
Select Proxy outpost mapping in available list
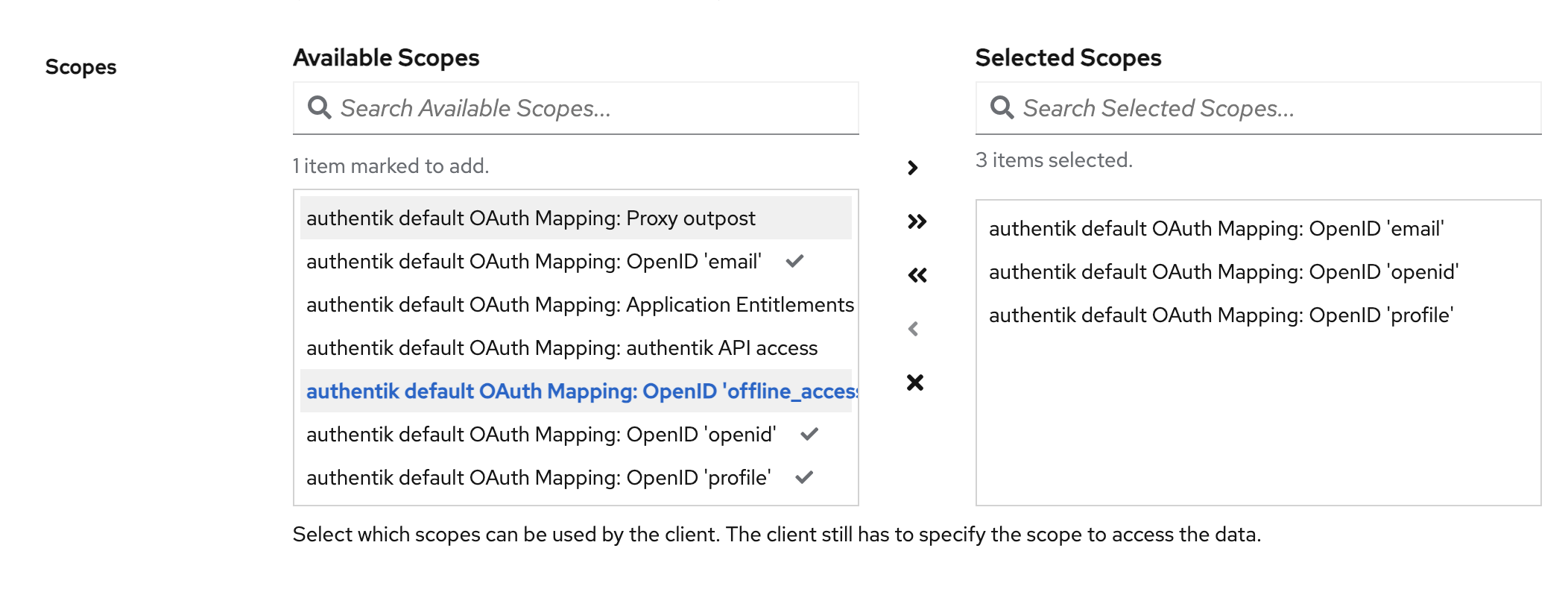point(575,218)
